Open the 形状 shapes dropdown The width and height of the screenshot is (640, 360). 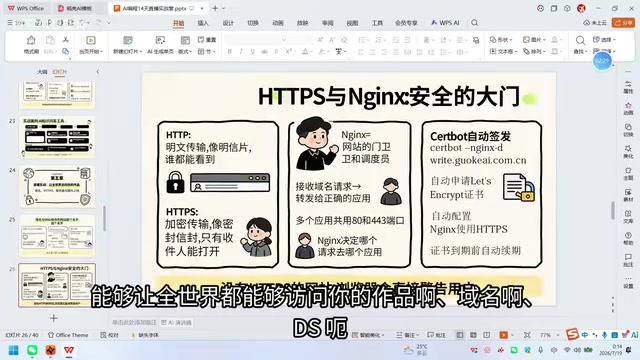click(x=501, y=40)
